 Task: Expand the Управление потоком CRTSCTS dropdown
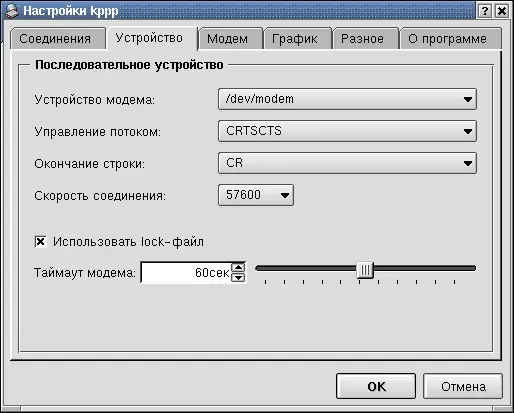click(x=347, y=131)
